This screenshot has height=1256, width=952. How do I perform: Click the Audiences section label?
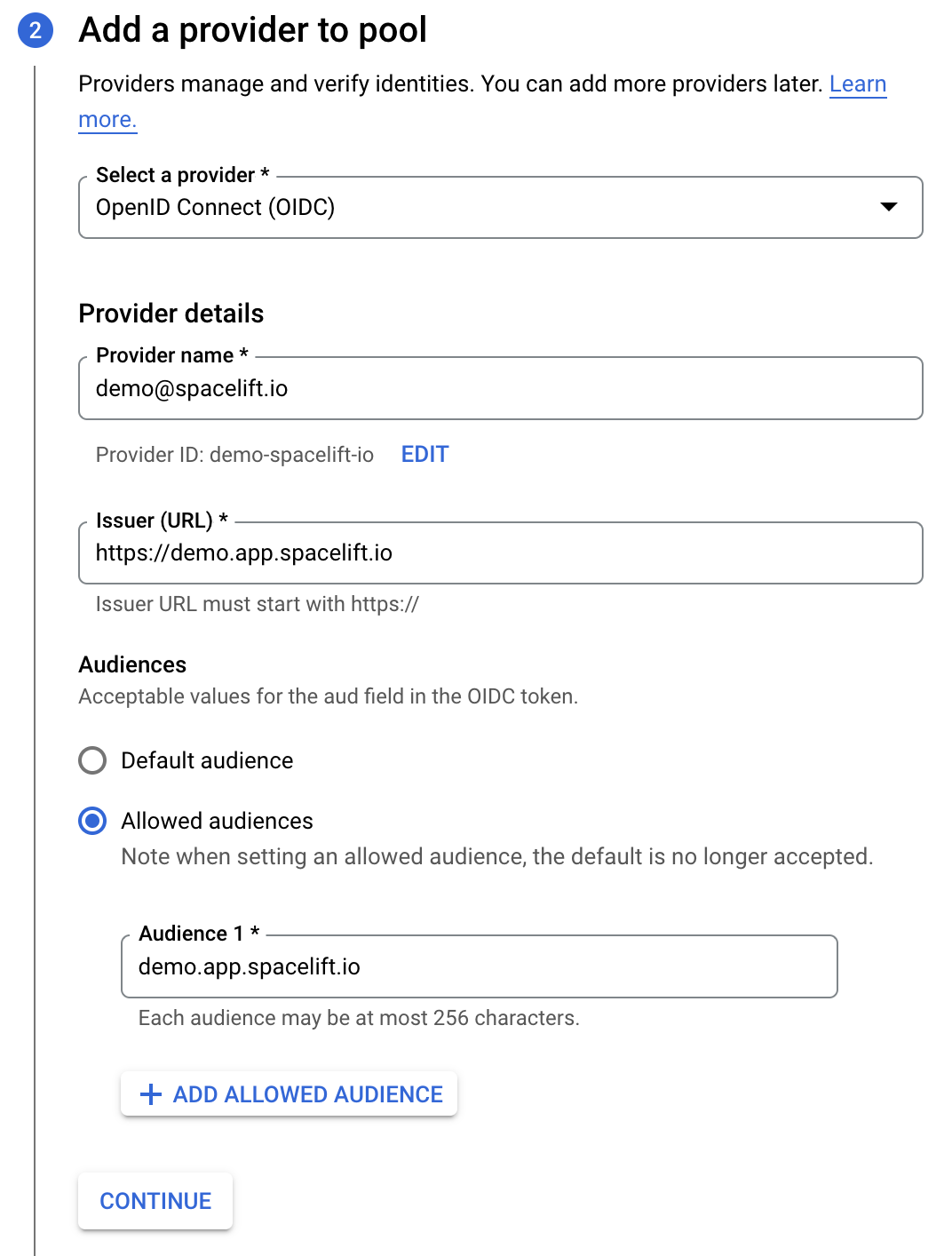(132, 664)
